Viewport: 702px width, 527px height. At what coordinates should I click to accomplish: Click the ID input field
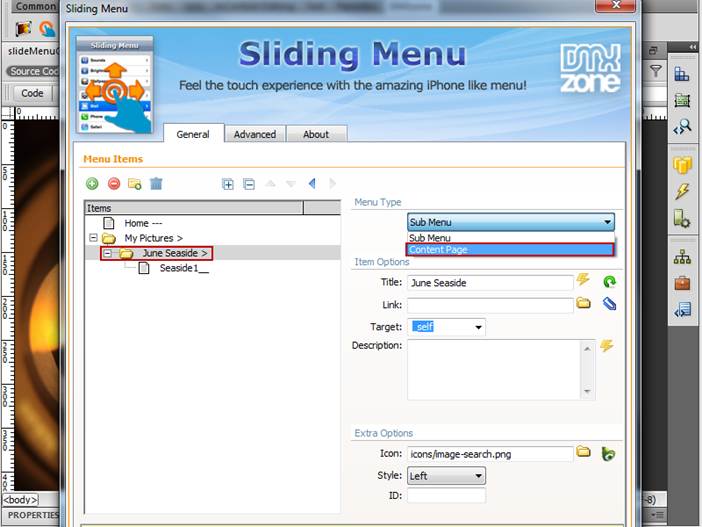(x=446, y=496)
